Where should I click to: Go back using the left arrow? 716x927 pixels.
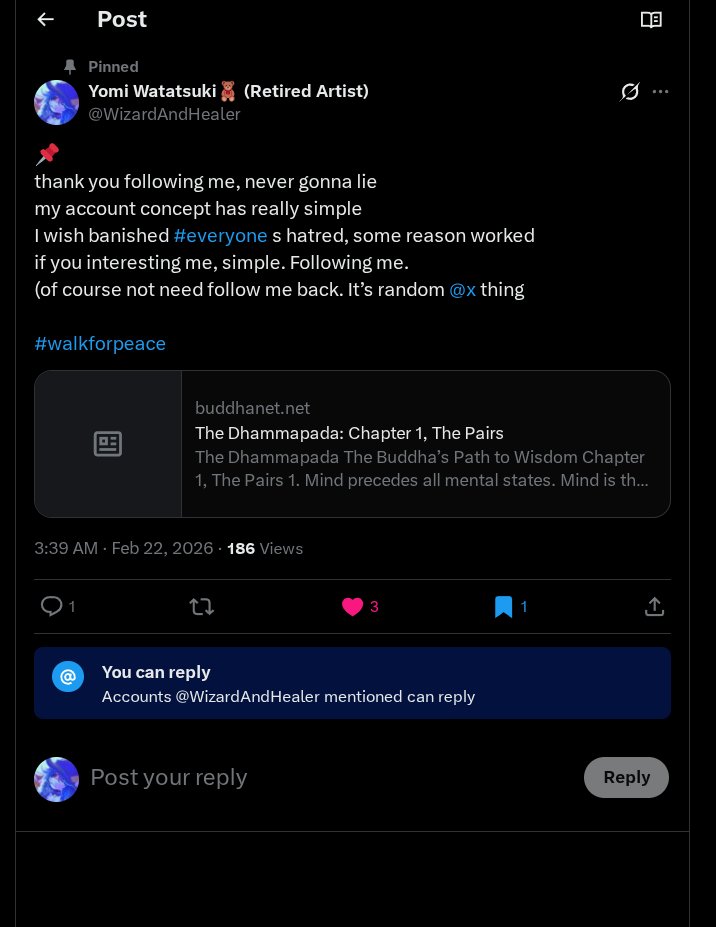(45, 20)
